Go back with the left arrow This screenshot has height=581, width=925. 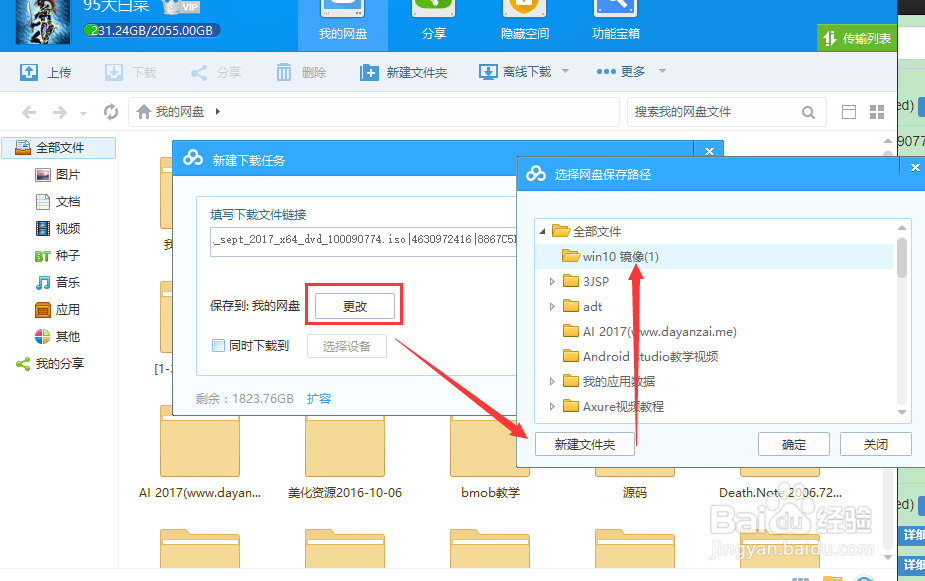(x=29, y=112)
